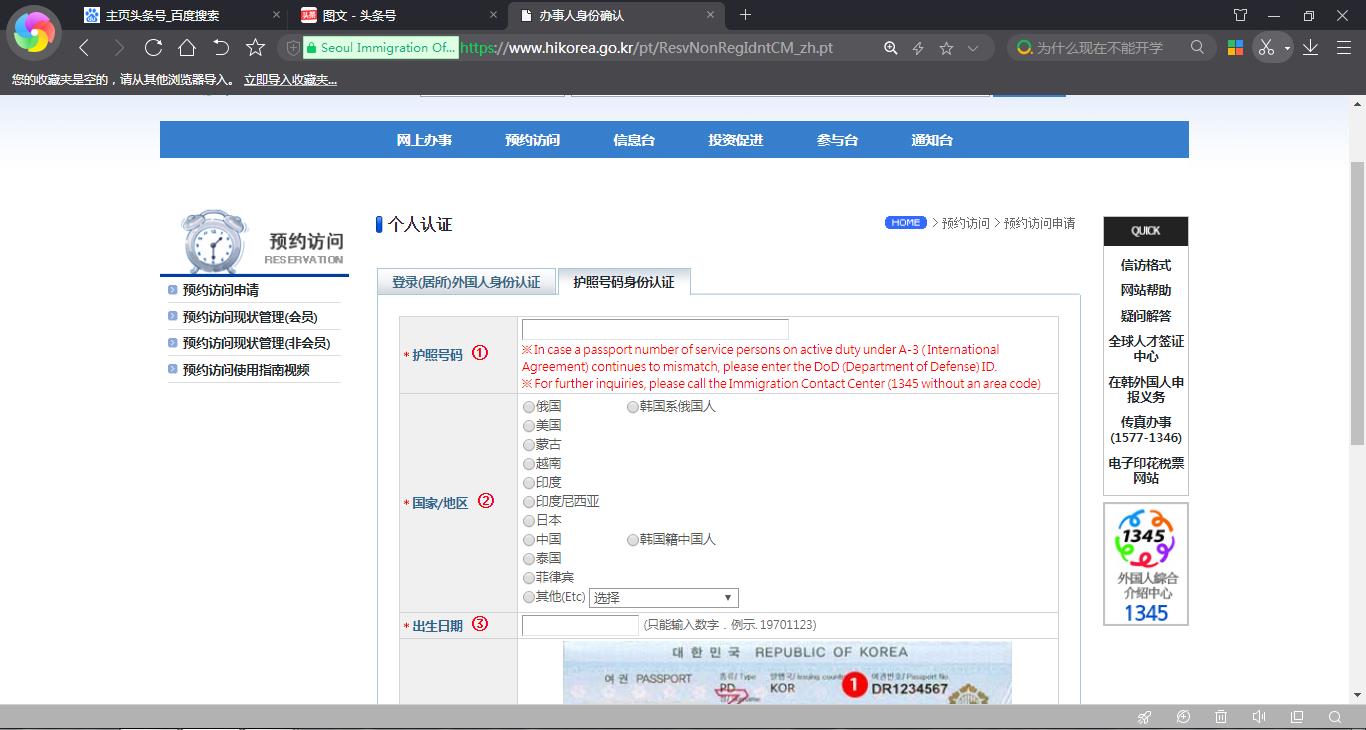Open the 选择 country dropdown
The image size is (1366, 730).
click(663, 597)
